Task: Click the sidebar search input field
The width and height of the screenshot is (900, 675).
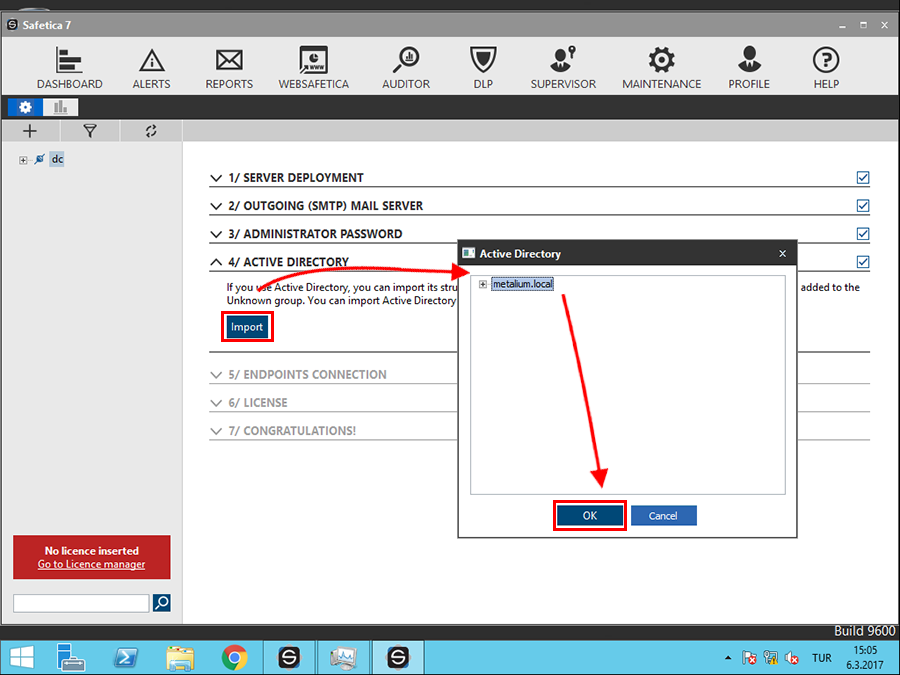Action: pos(81,603)
